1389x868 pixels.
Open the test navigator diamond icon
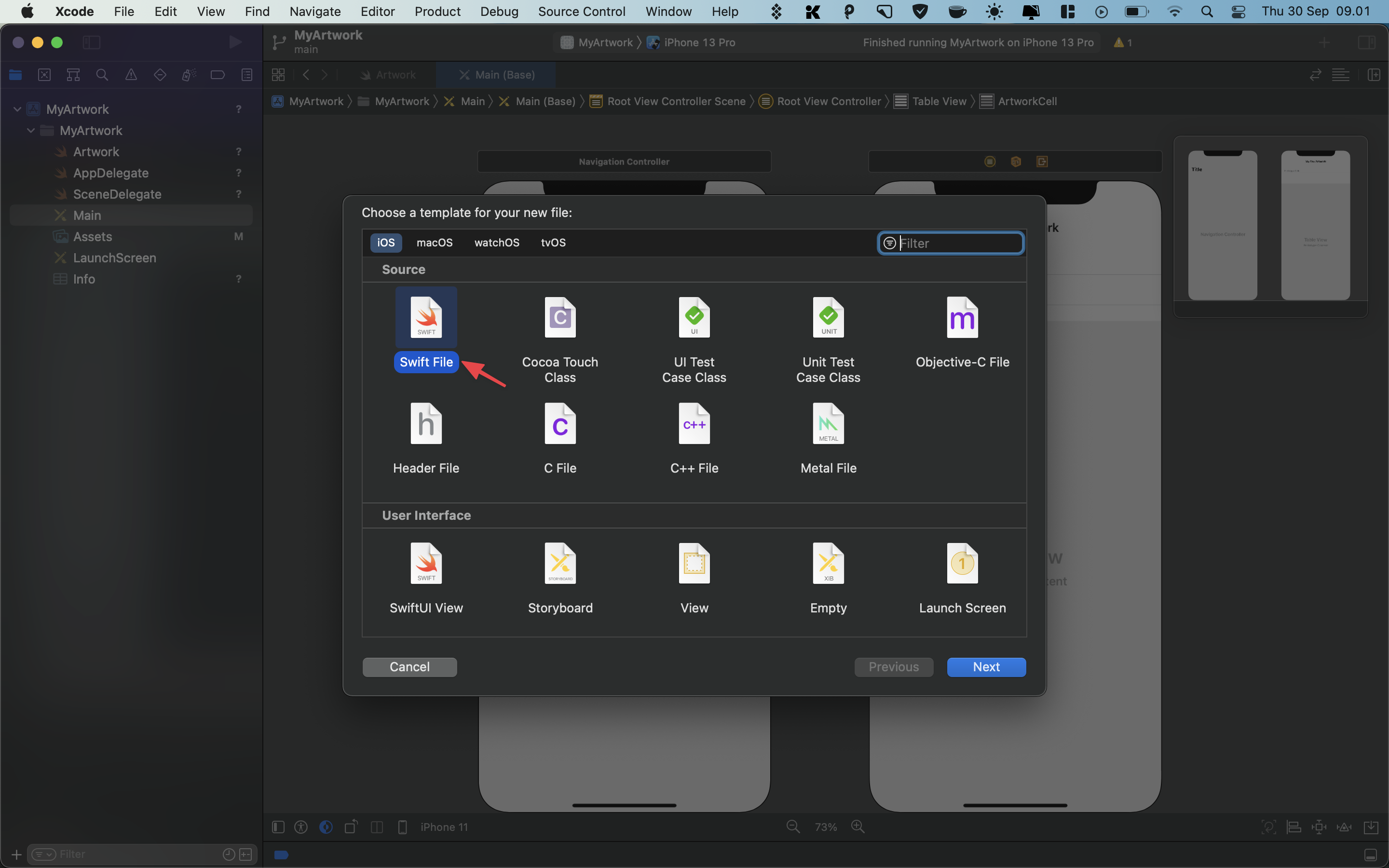pyautogui.click(x=160, y=75)
